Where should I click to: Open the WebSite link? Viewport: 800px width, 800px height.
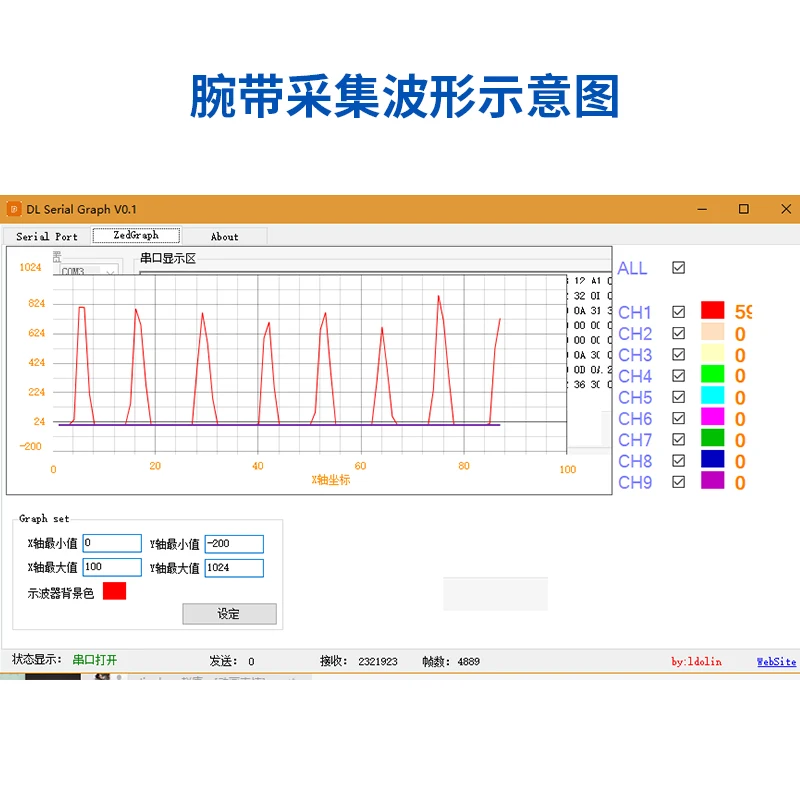tap(776, 662)
